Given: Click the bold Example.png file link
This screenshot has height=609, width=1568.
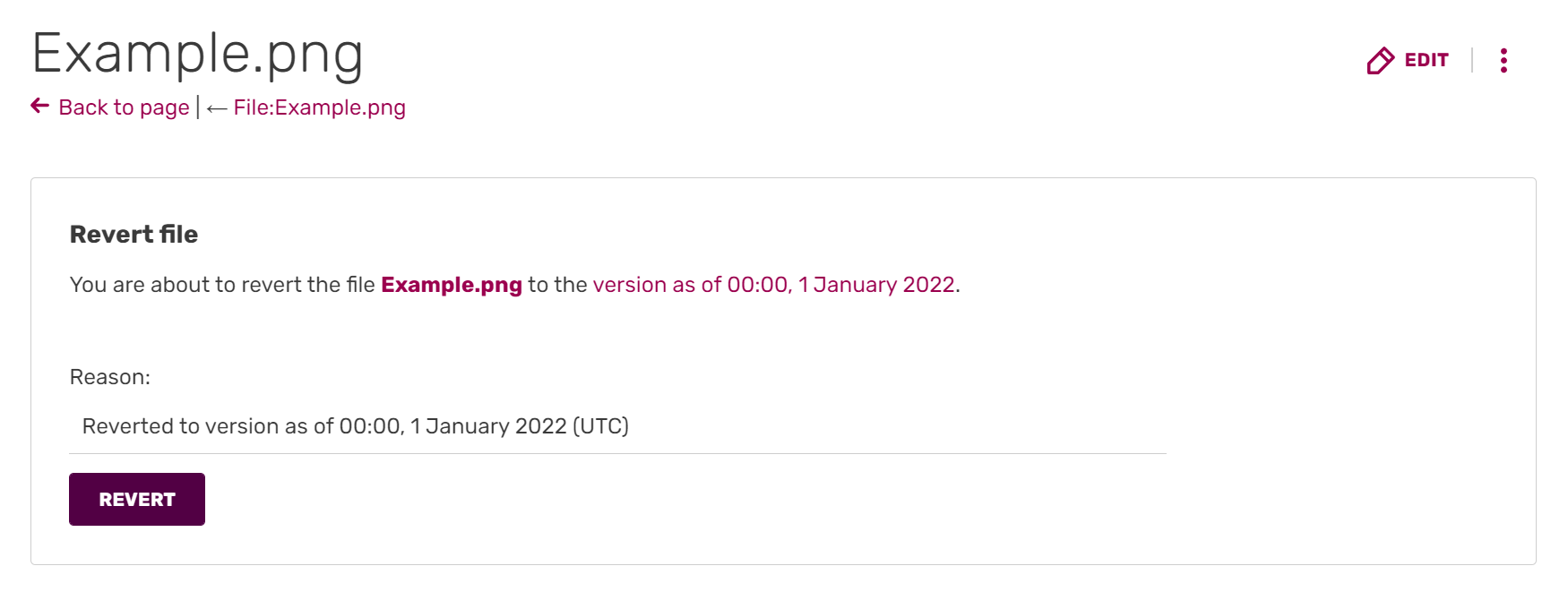Looking at the screenshot, I should point(452,285).
